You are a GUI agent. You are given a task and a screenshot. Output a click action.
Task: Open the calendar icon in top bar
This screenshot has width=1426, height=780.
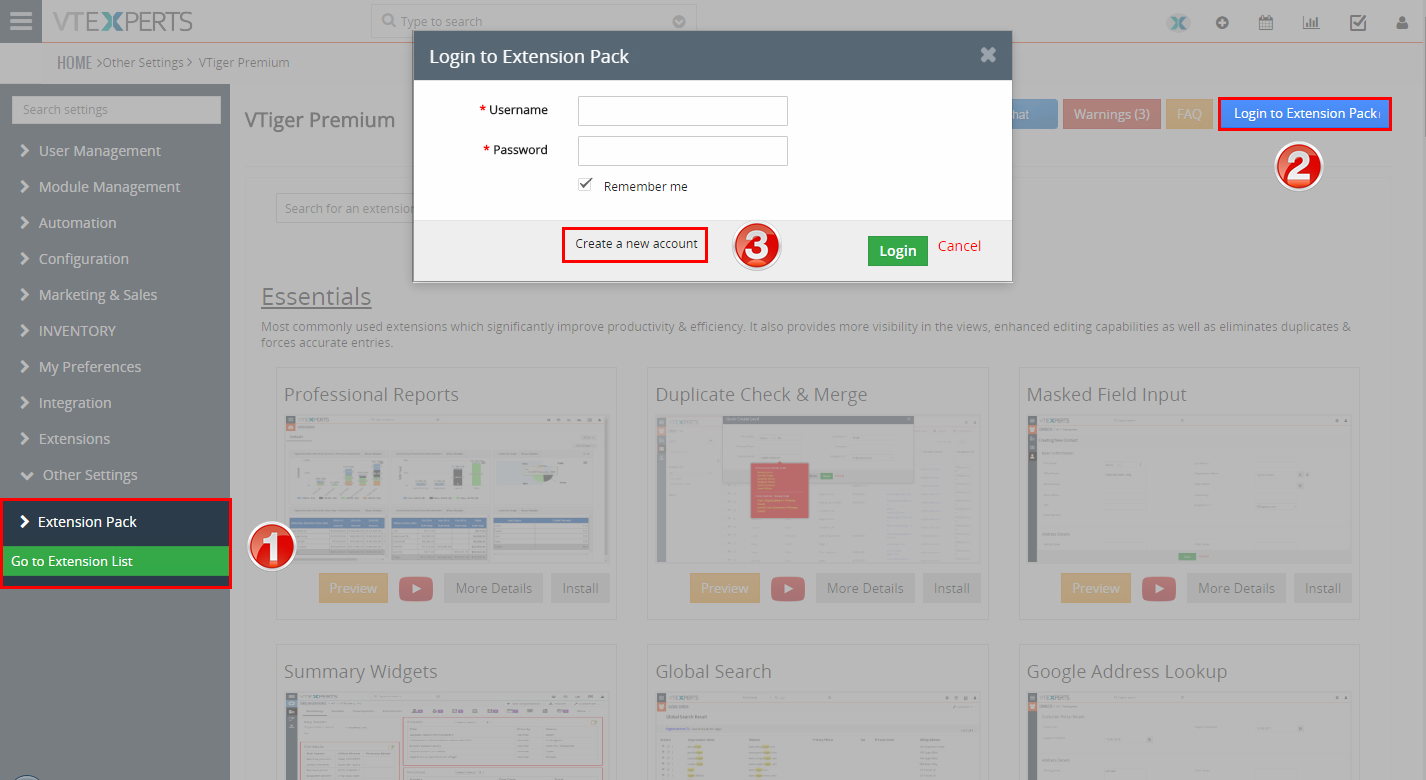click(x=1266, y=22)
